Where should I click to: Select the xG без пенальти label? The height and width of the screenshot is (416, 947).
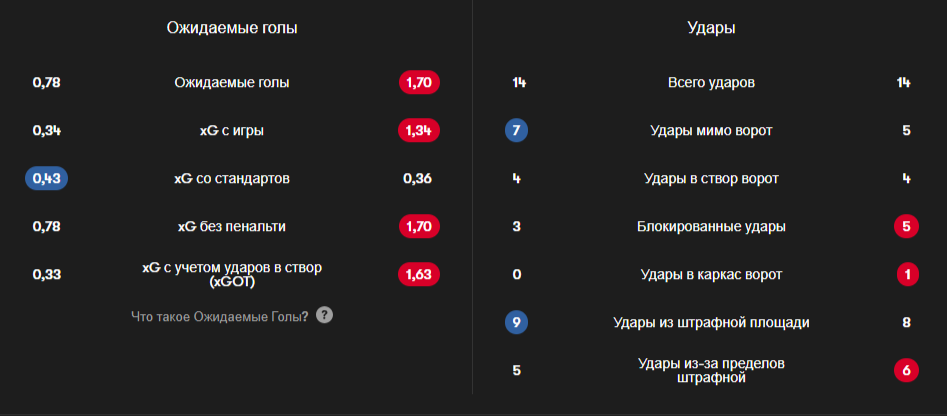(232, 226)
